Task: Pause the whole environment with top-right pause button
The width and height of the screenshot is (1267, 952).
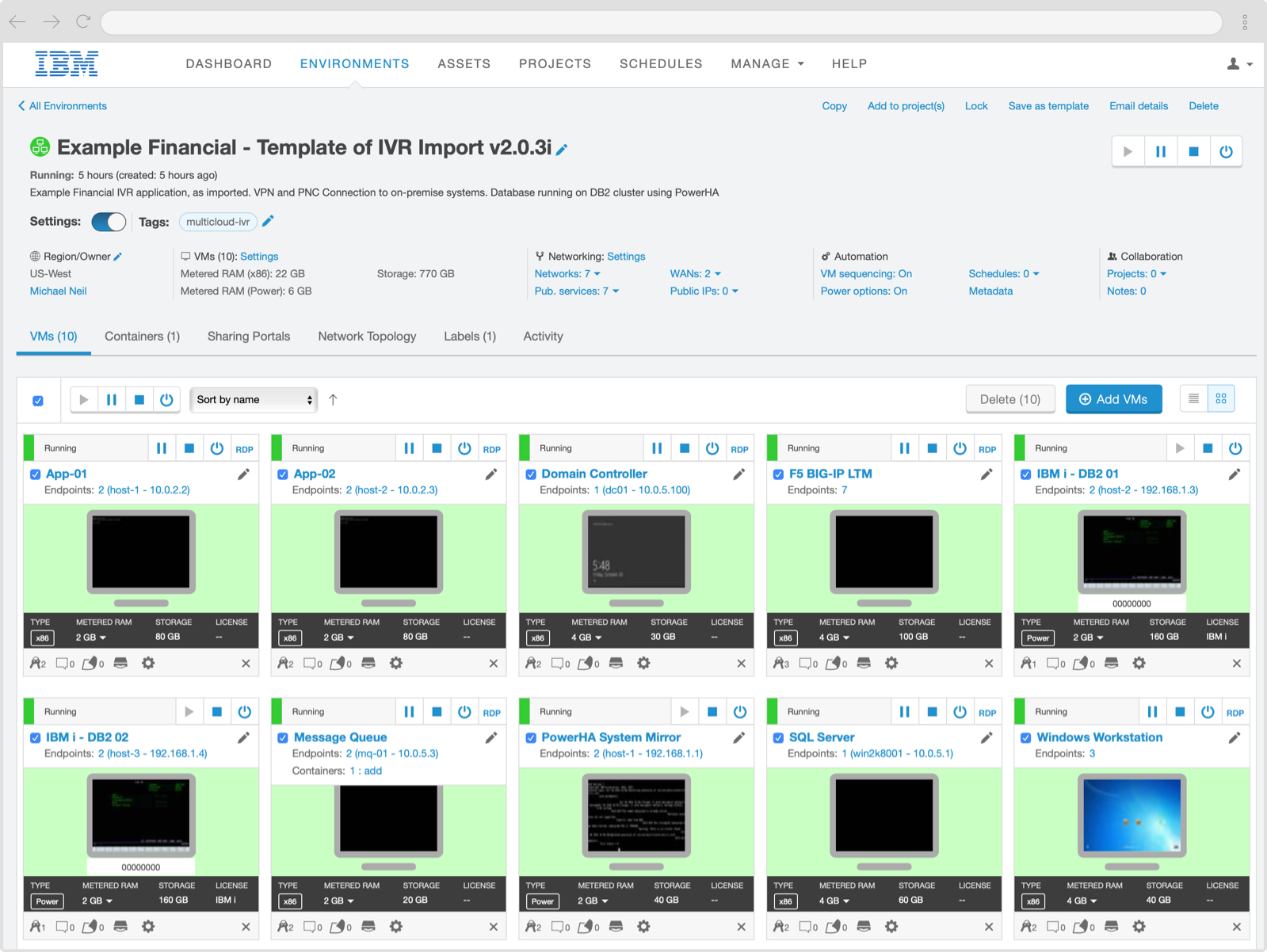Action: click(x=1160, y=151)
